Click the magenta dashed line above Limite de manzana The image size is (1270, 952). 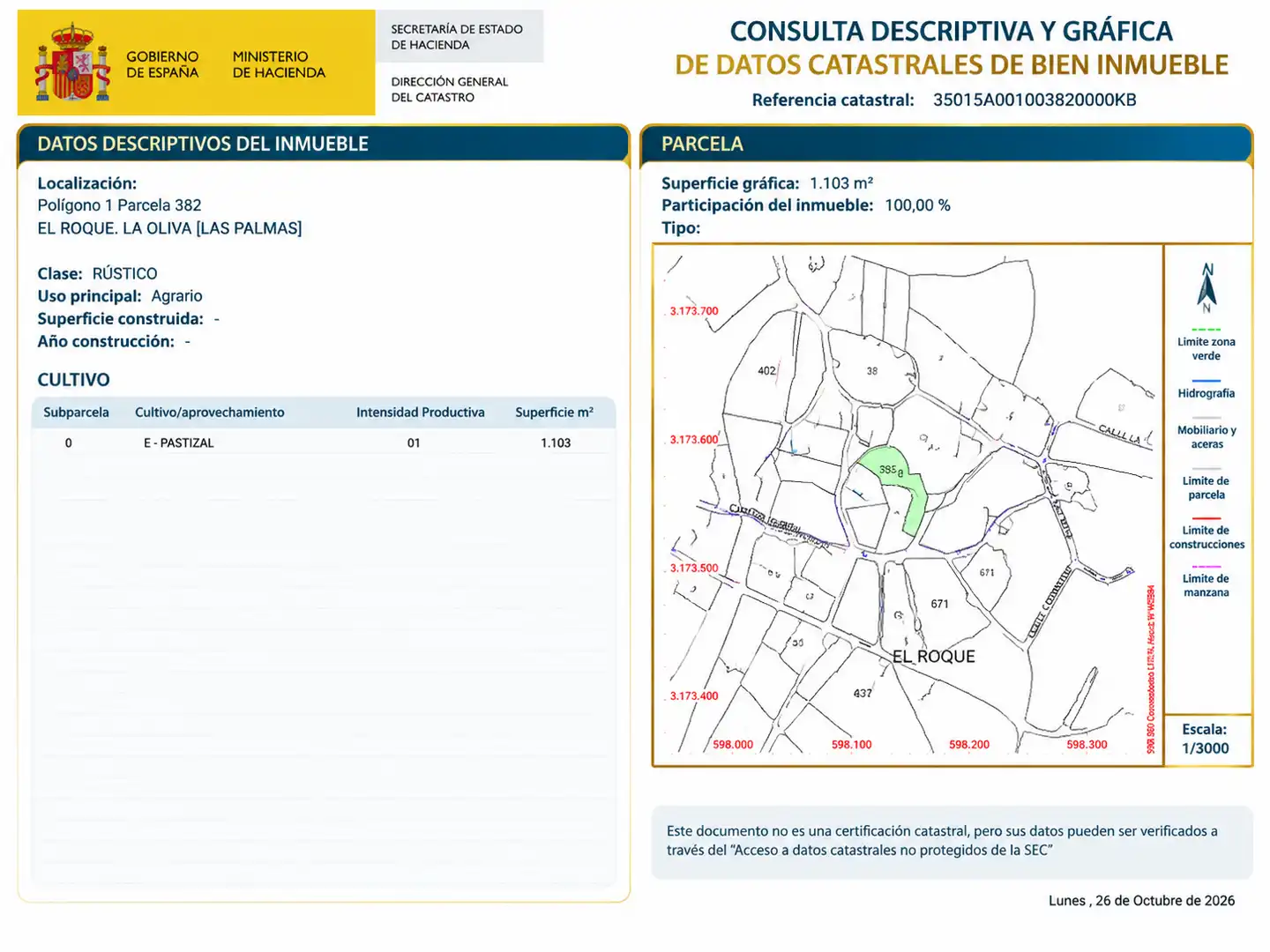click(1206, 567)
